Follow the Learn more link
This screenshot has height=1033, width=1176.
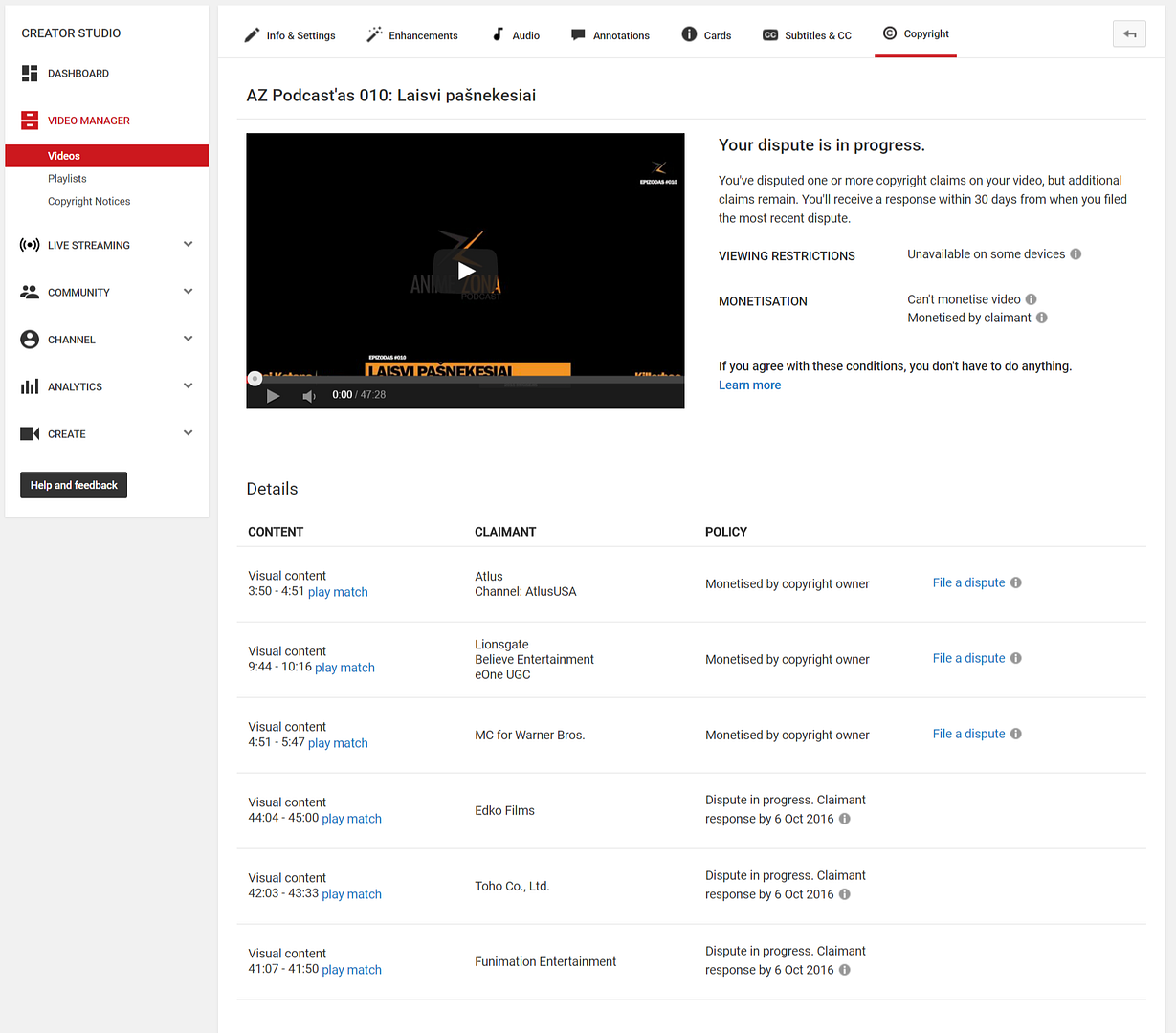tap(749, 385)
